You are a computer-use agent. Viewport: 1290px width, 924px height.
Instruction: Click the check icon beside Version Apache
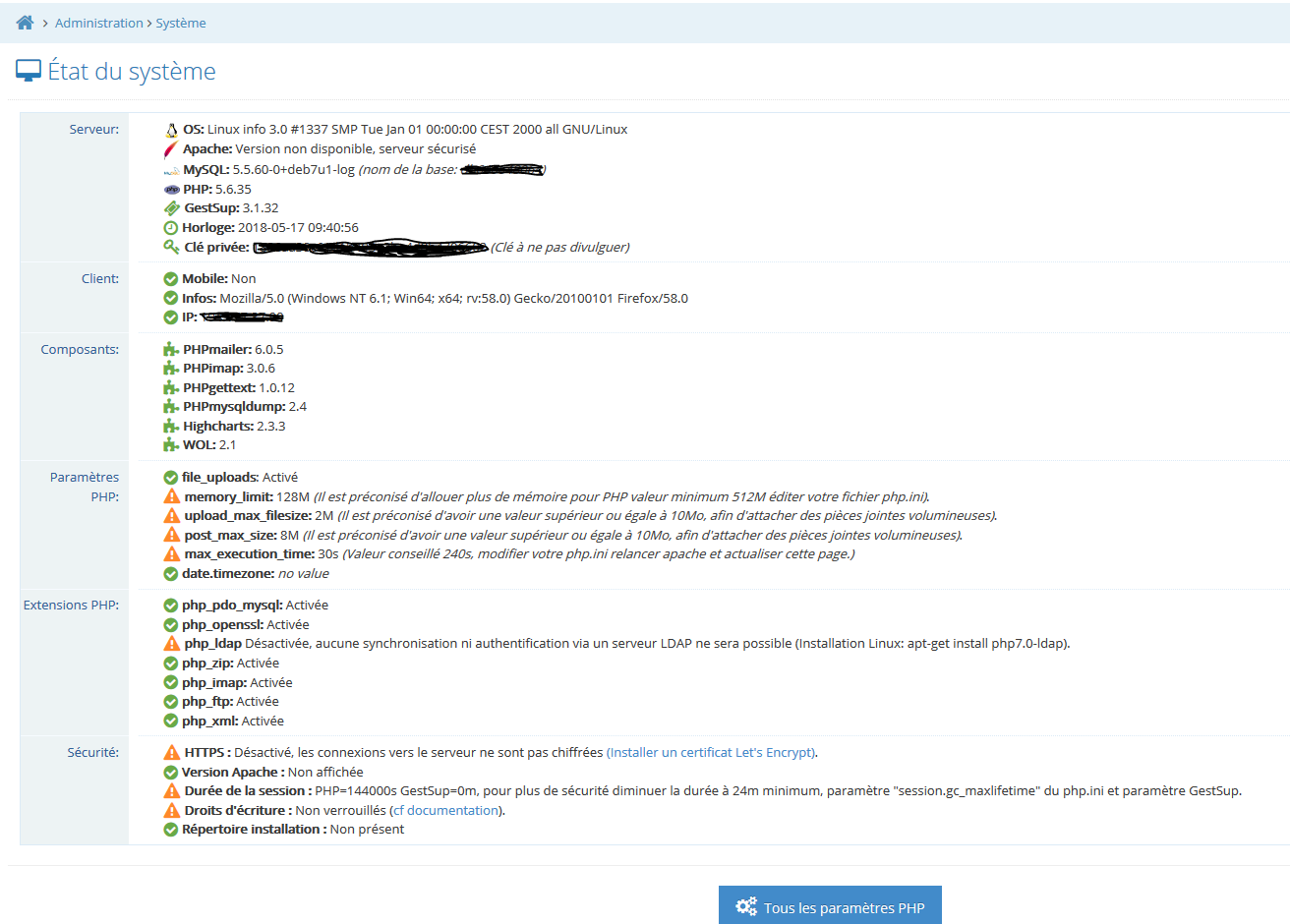click(170, 773)
